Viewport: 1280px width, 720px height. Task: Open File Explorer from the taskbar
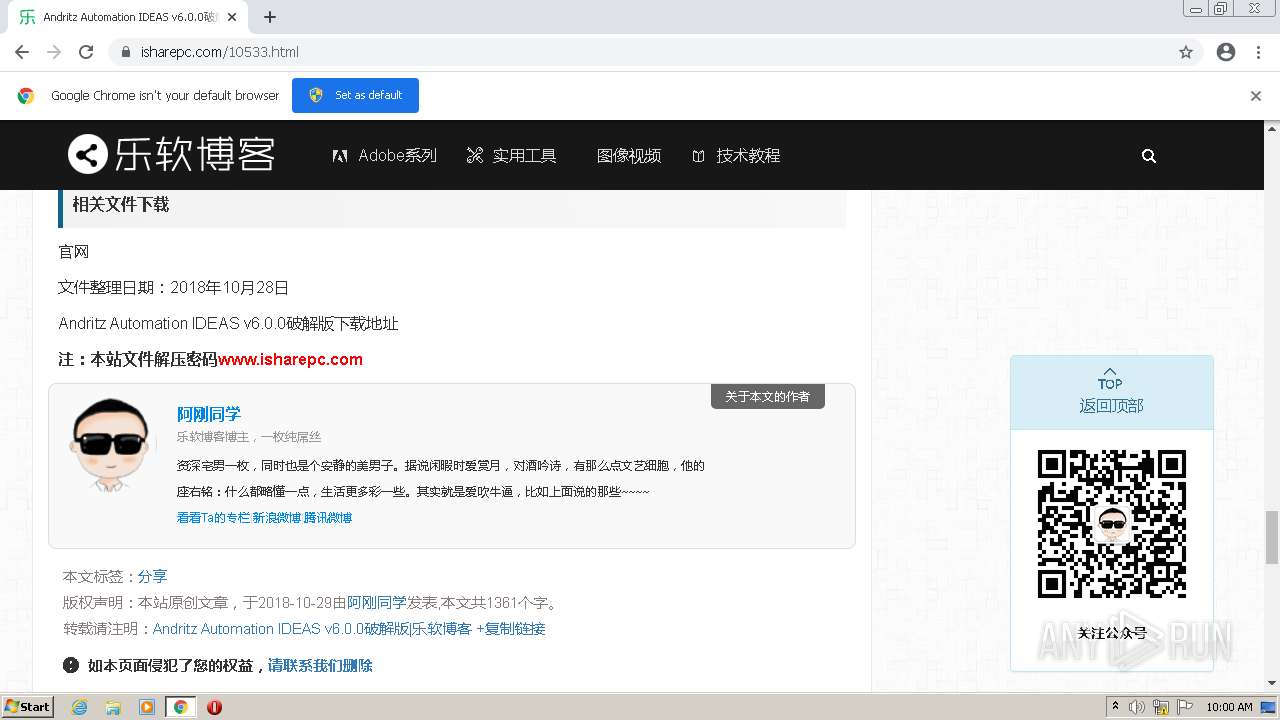(113, 707)
